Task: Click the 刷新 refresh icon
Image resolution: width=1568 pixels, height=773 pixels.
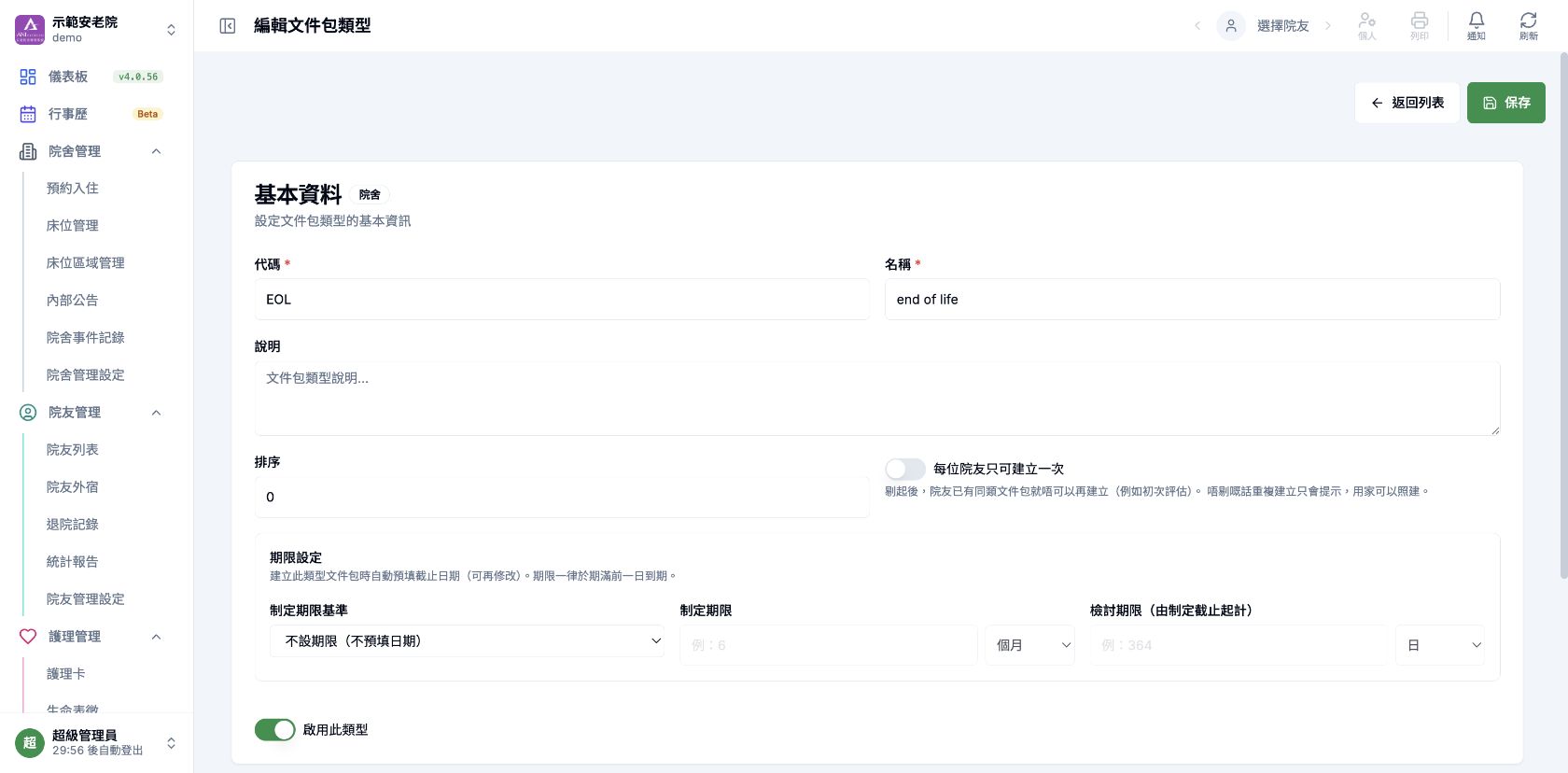Action: [x=1528, y=21]
